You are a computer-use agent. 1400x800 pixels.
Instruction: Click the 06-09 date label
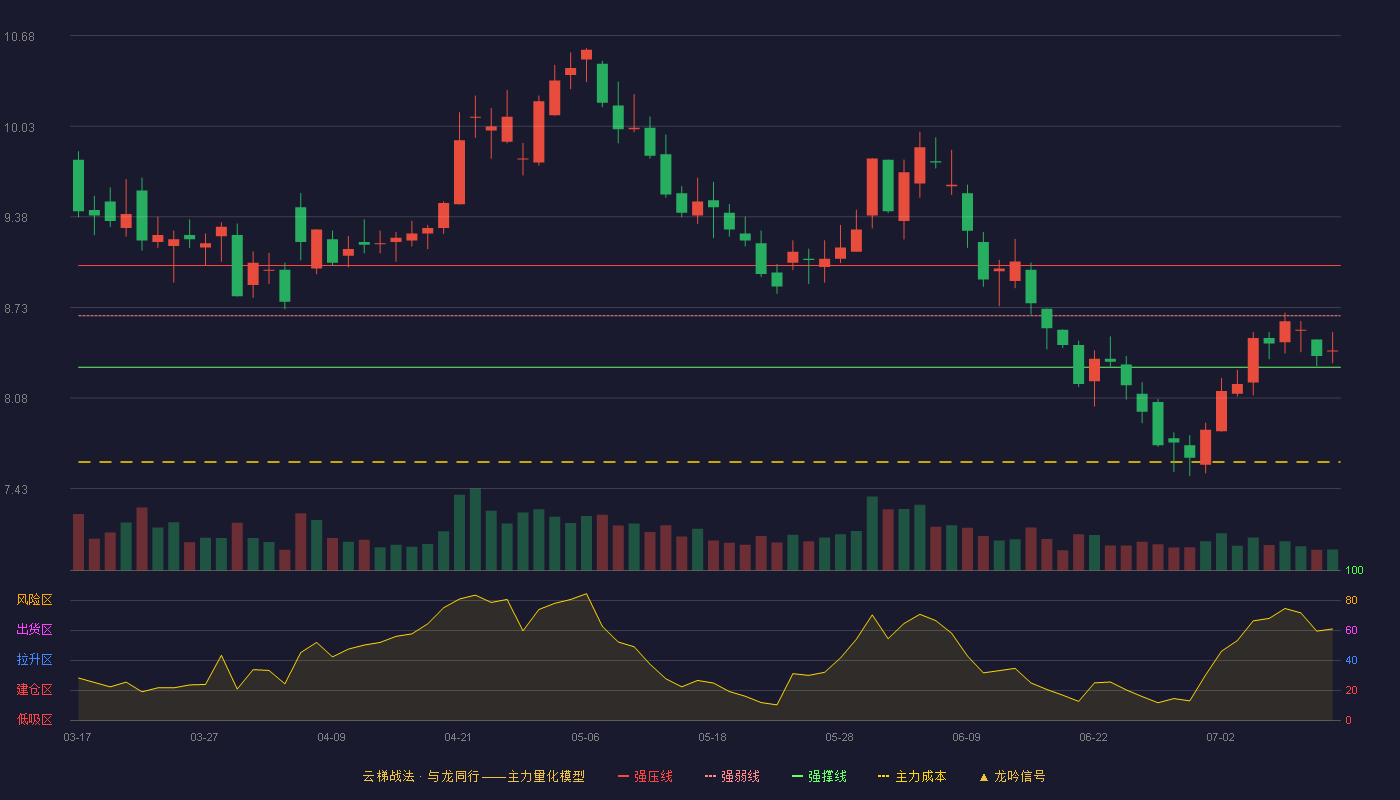[x=966, y=737]
